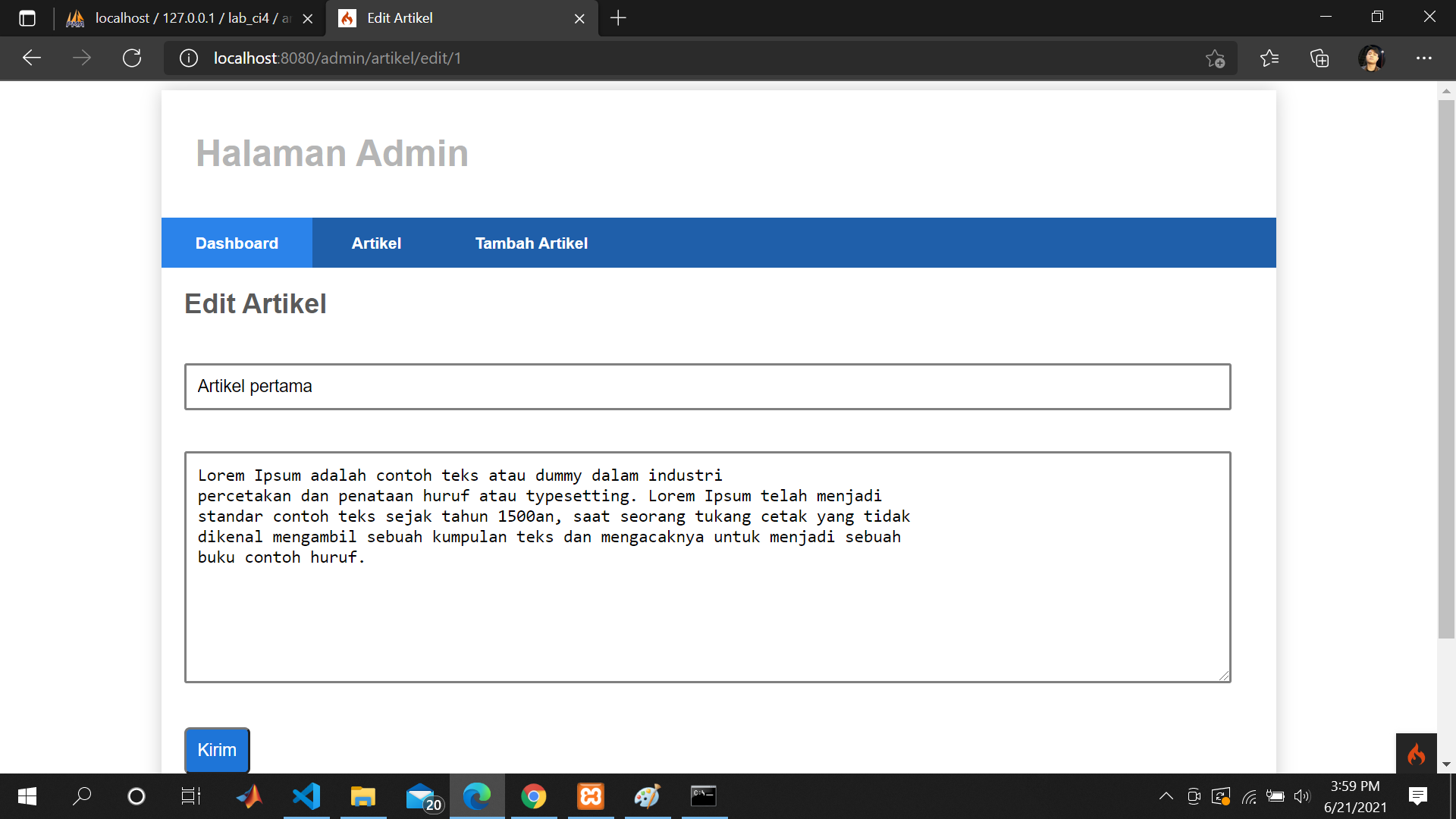Reload the current page

coord(132,58)
